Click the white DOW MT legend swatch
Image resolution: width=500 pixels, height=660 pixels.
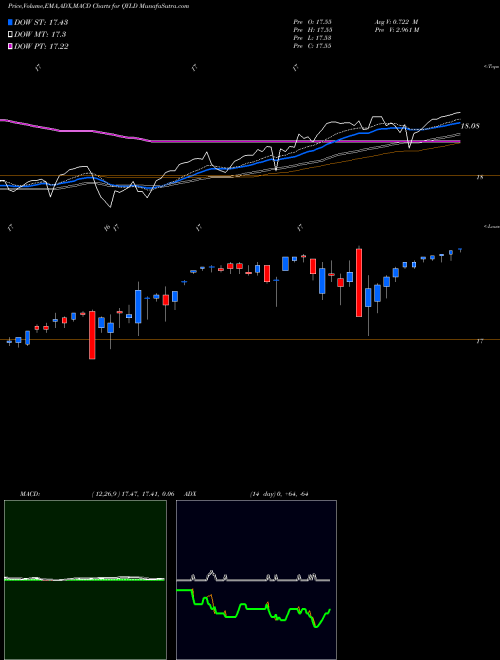coord(10,34)
